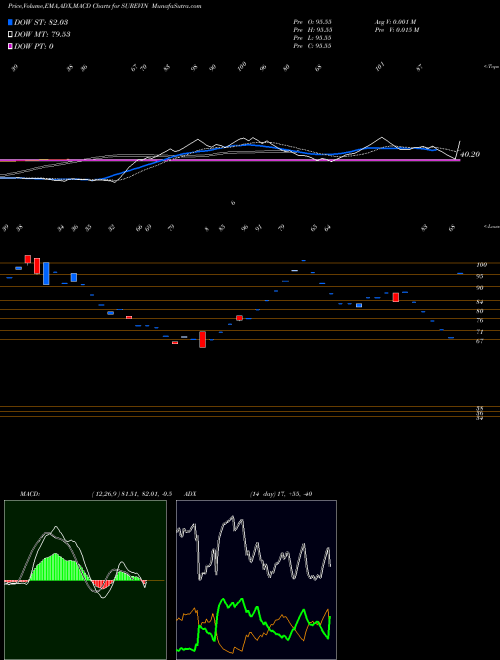Click the ADX panel title

(191, 494)
